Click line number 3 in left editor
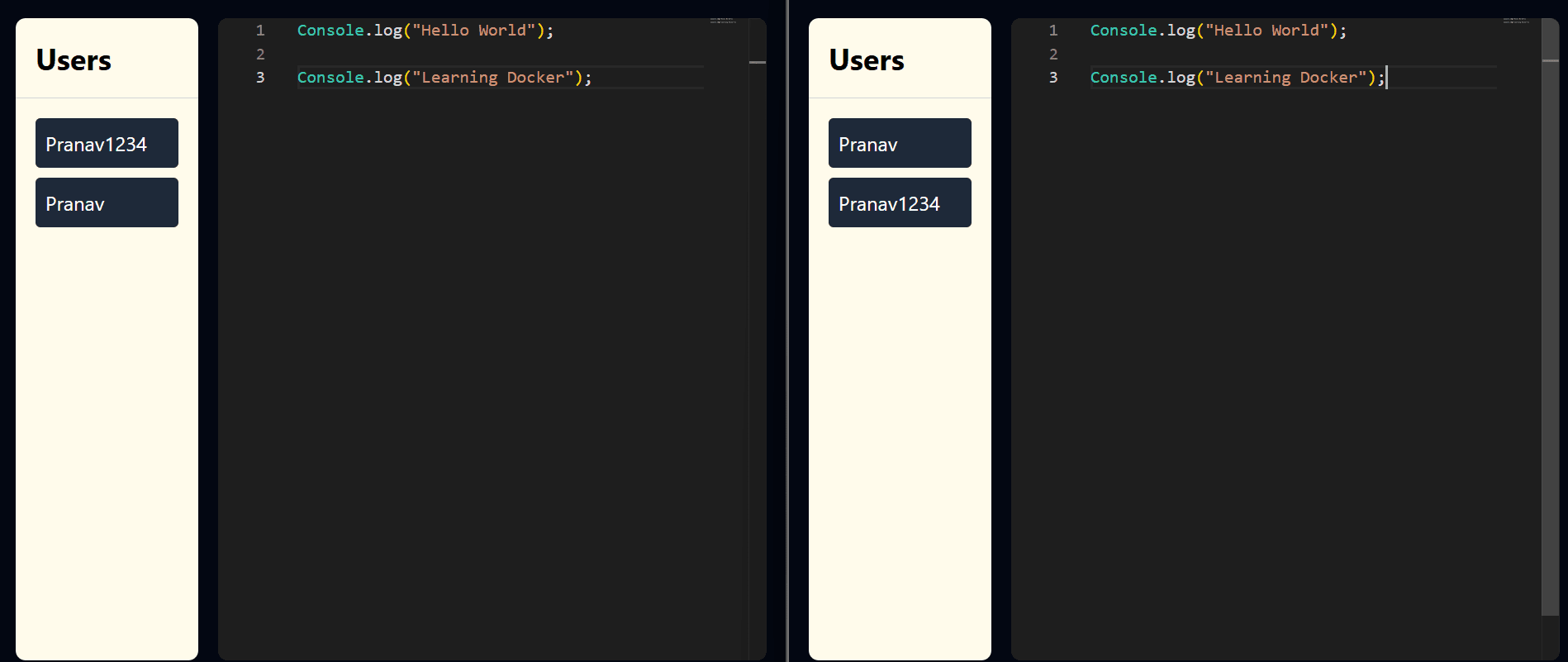1568x662 pixels. coord(260,78)
